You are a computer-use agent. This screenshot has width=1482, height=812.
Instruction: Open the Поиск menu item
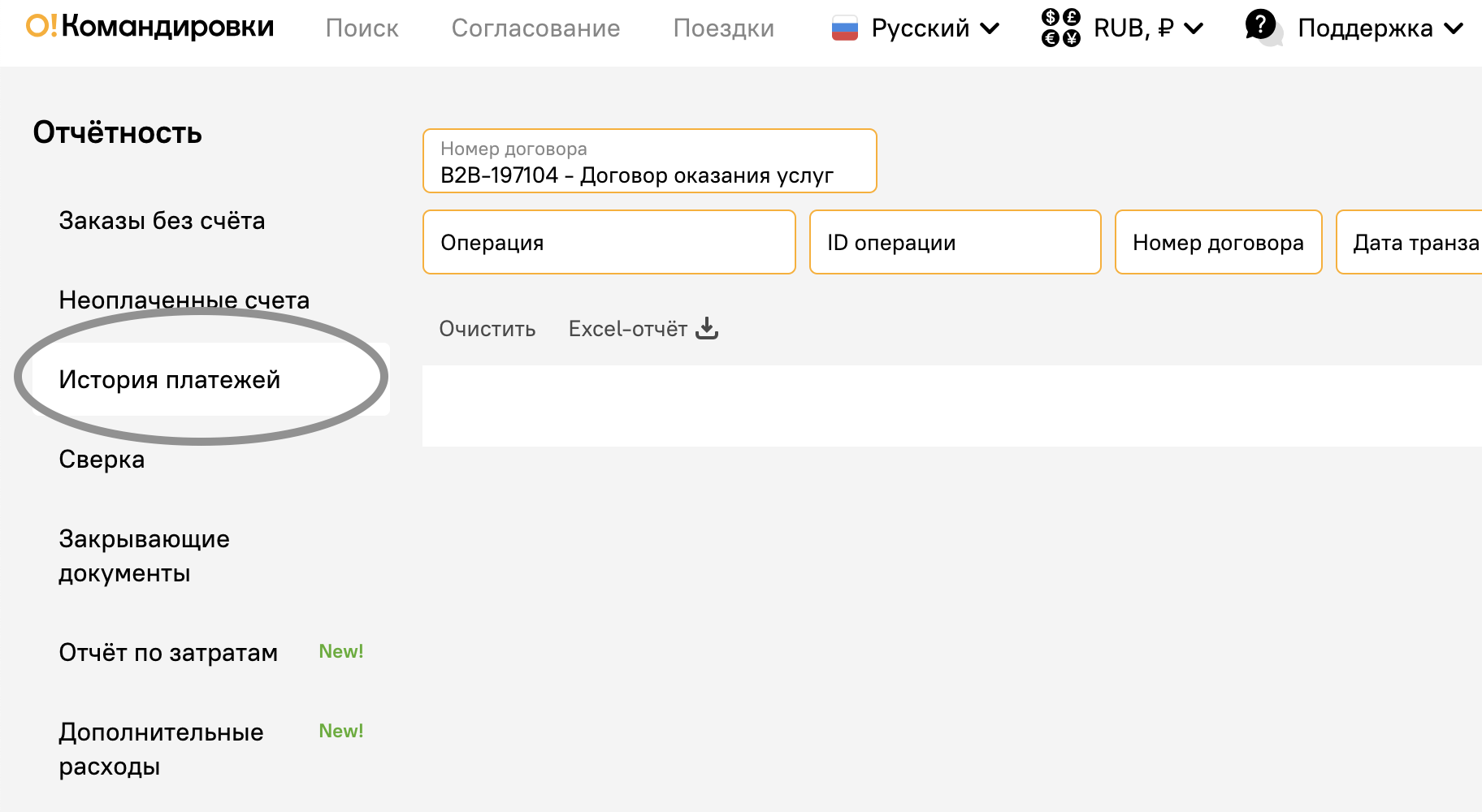362,28
